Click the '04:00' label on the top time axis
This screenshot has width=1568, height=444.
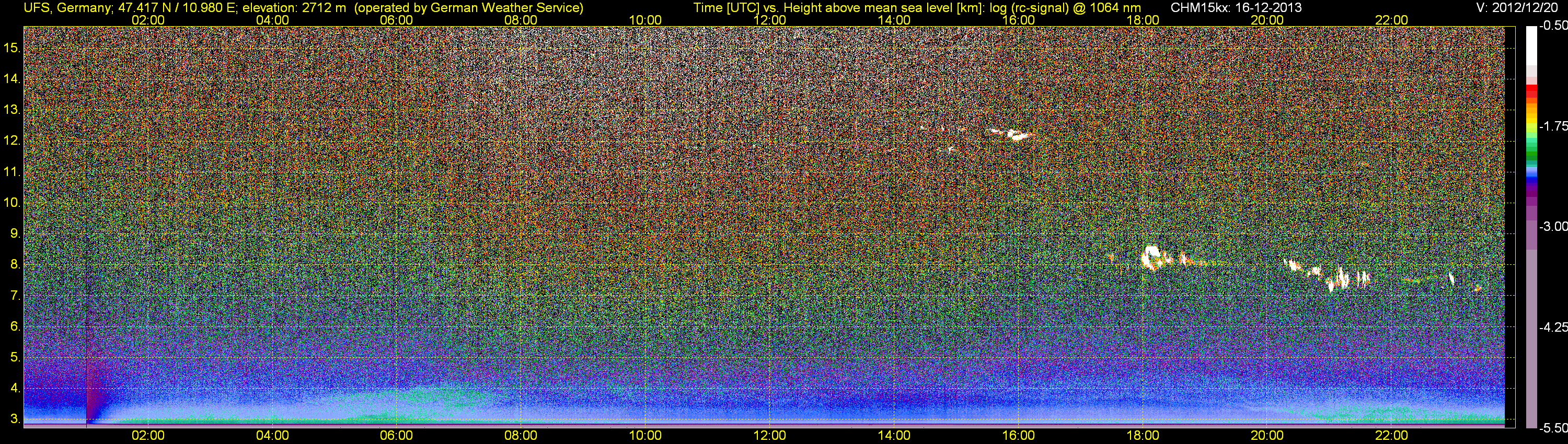tap(272, 20)
